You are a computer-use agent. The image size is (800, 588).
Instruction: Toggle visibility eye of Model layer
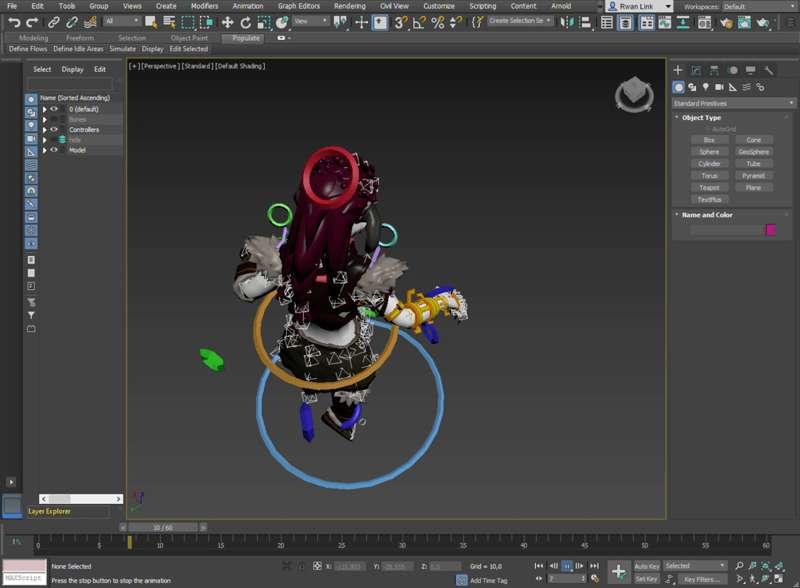(x=54, y=150)
